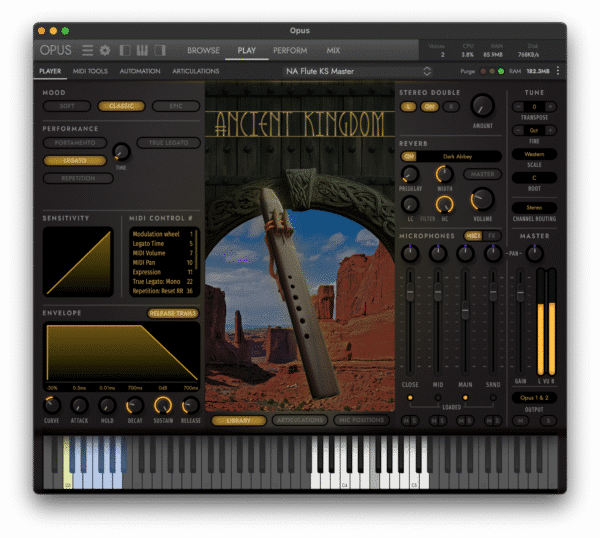This screenshot has width=600, height=538.
Task: Click the envelope Release knob
Action: 191,406
